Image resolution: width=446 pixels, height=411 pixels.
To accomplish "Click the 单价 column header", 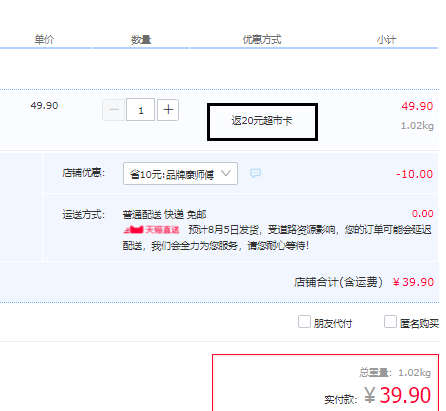I will 44,40.
